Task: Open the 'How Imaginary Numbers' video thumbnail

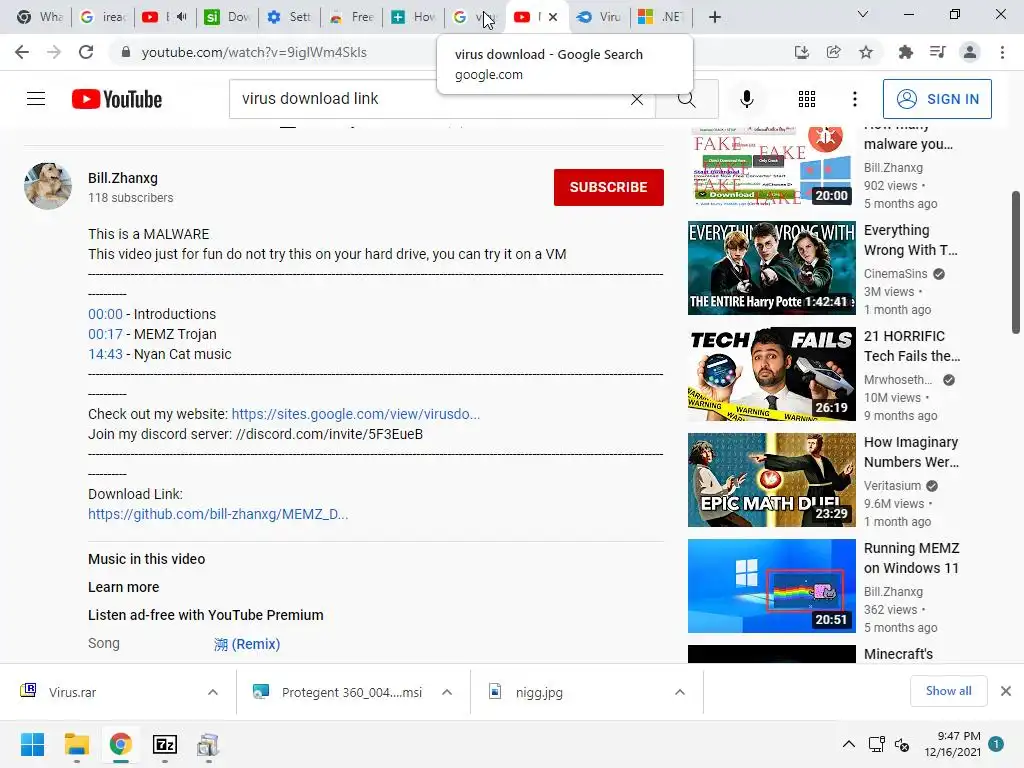Action: [x=771, y=480]
